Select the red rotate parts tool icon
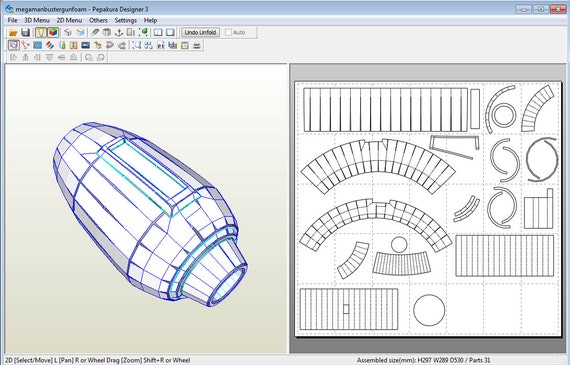This screenshot has height=365, width=570. tap(25, 45)
